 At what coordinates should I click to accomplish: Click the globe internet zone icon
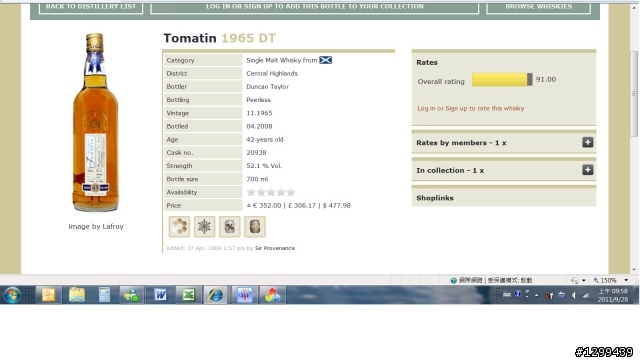pos(453,280)
